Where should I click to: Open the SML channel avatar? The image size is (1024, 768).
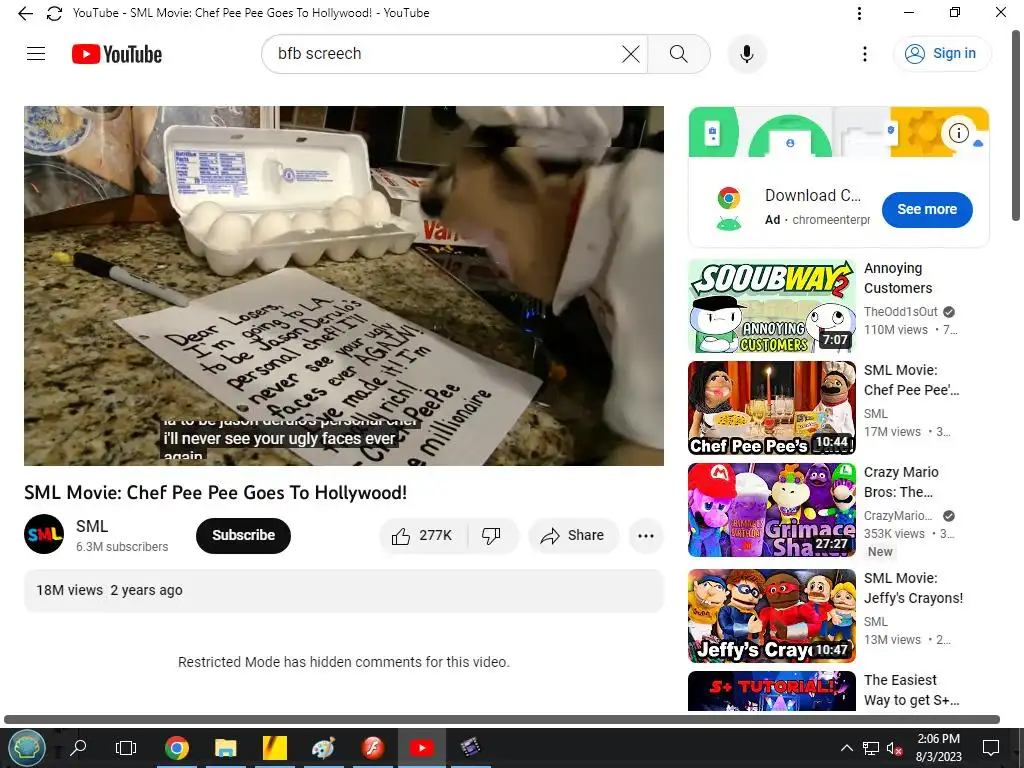coord(44,534)
